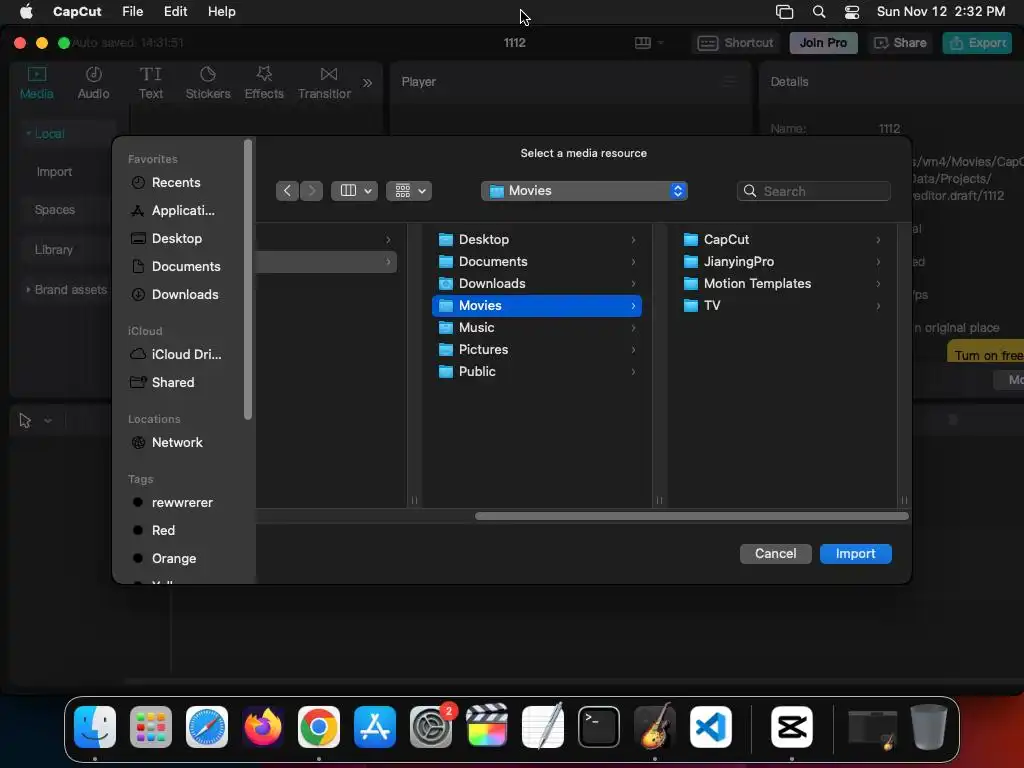Viewport: 1024px width, 768px height.
Task: Open the File menu
Action: (x=133, y=12)
